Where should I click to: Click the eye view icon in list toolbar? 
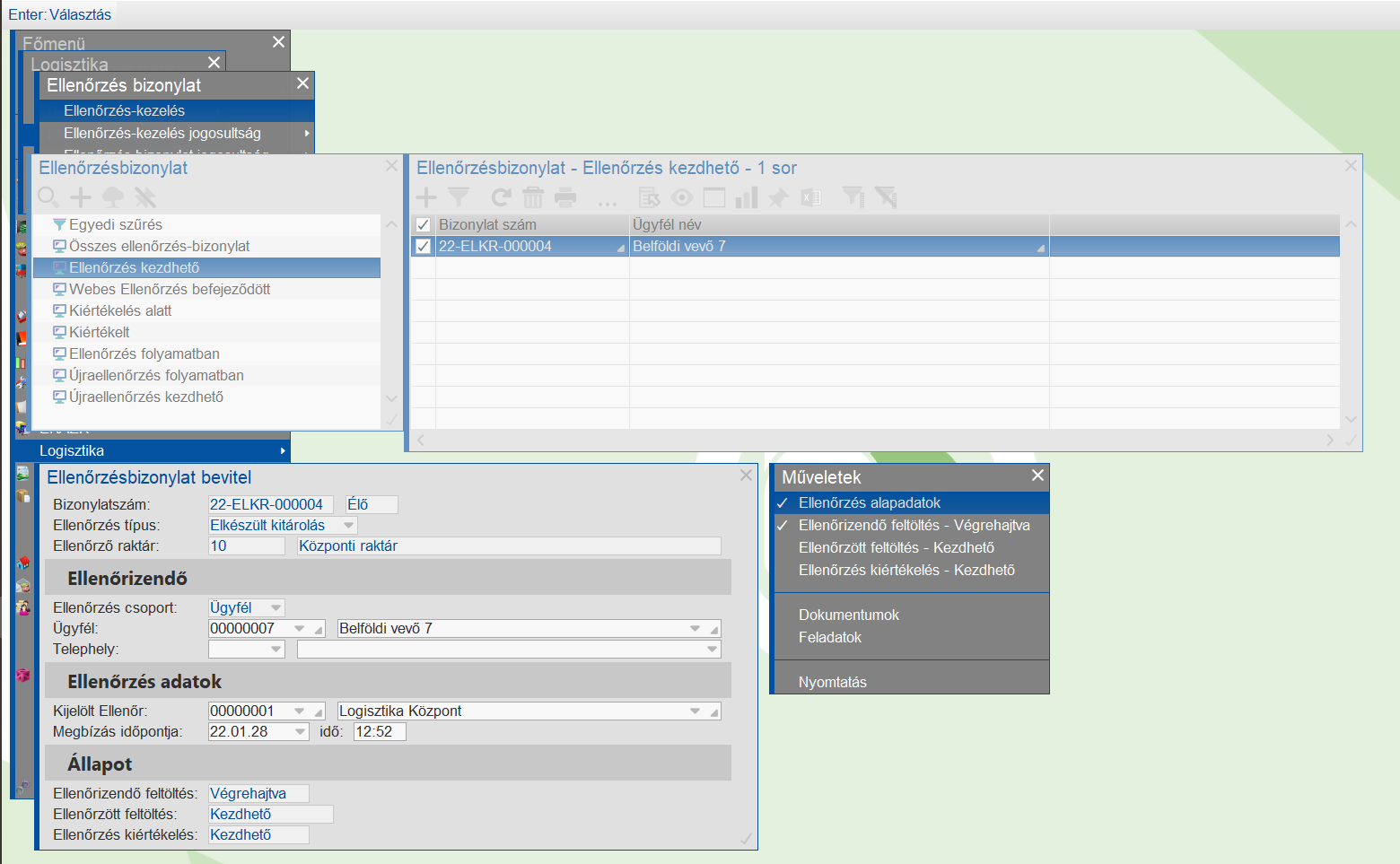point(682,197)
